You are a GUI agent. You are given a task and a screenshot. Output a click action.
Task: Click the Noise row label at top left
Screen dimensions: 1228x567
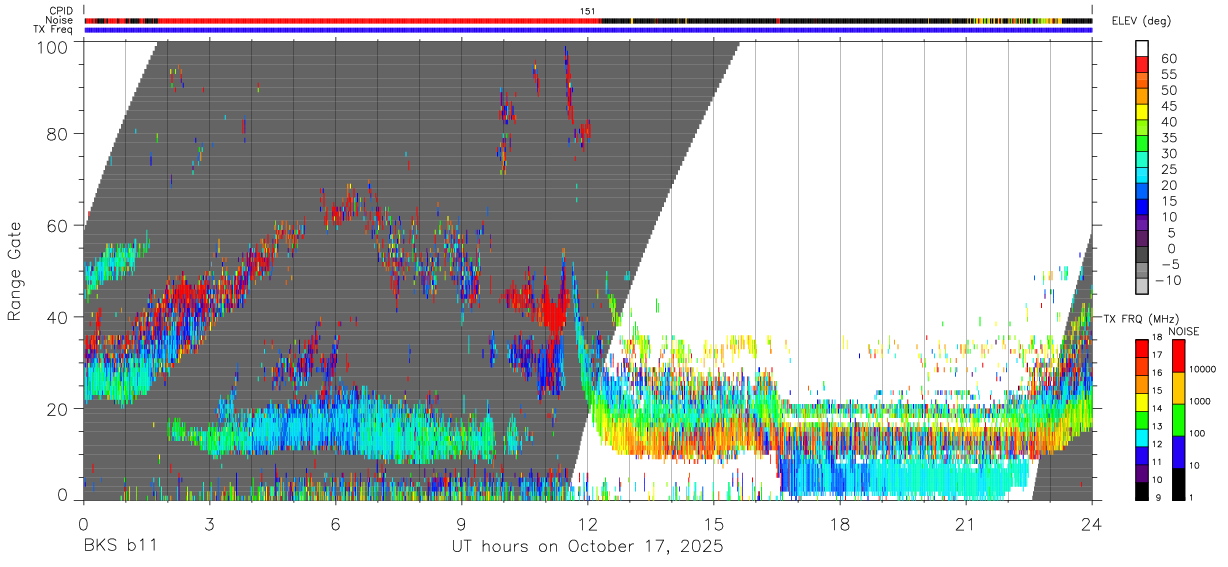point(60,20)
